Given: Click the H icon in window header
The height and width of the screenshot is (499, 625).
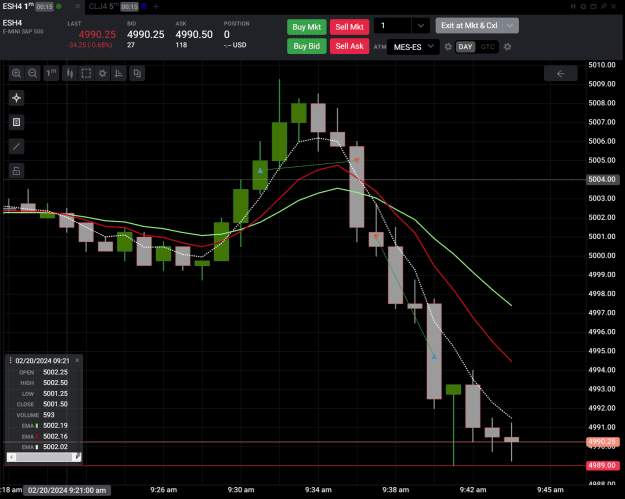Looking at the screenshot, I should [x=573, y=6].
